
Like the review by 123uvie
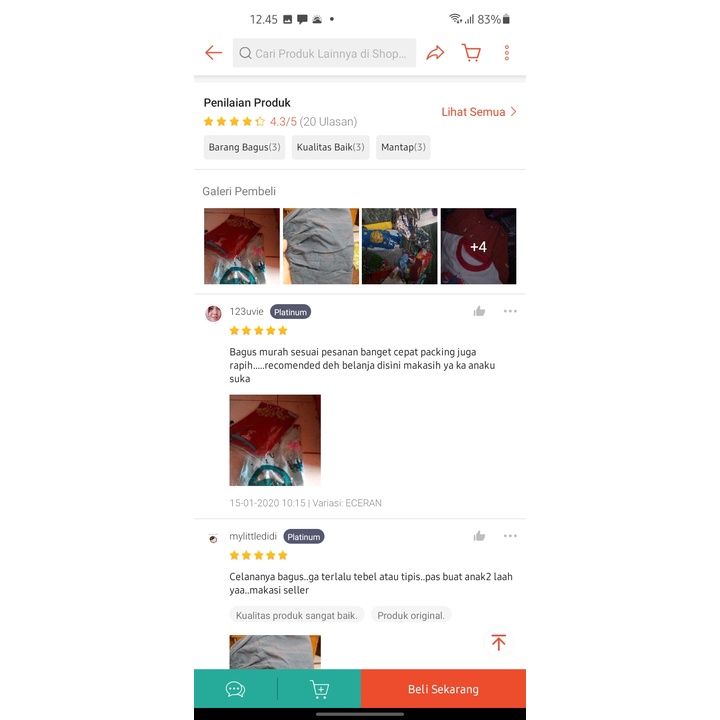pyautogui.click(x=479, y=311)
